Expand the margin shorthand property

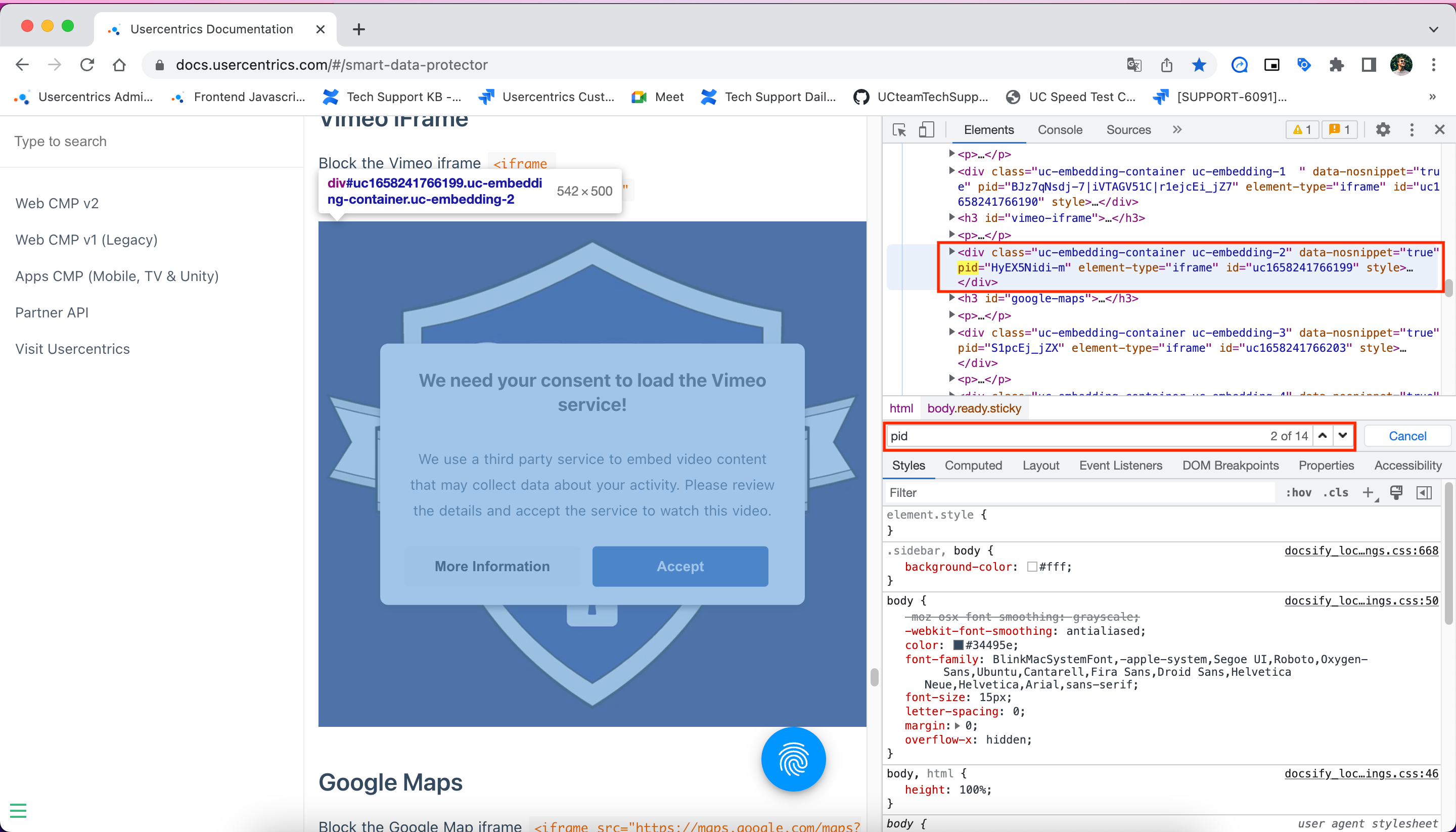tap(957, 726)
